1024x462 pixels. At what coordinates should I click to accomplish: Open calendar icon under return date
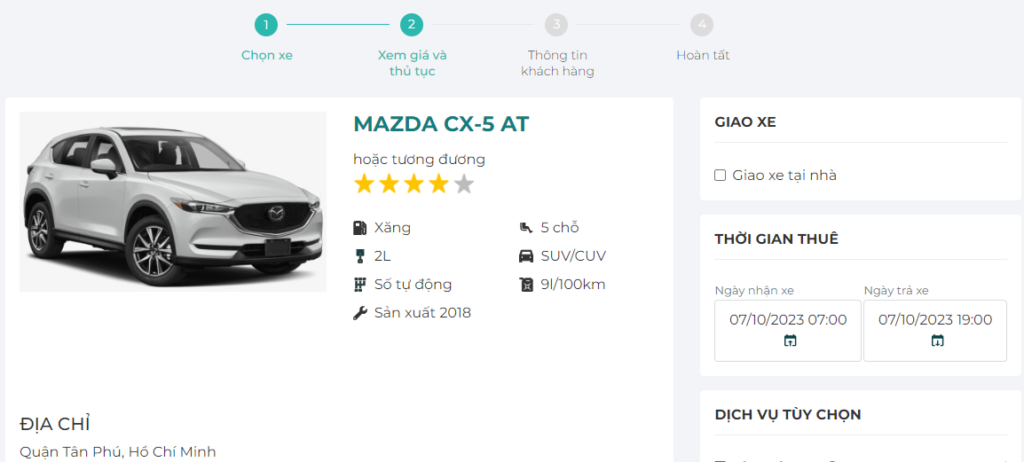click(x=937, y=341)
